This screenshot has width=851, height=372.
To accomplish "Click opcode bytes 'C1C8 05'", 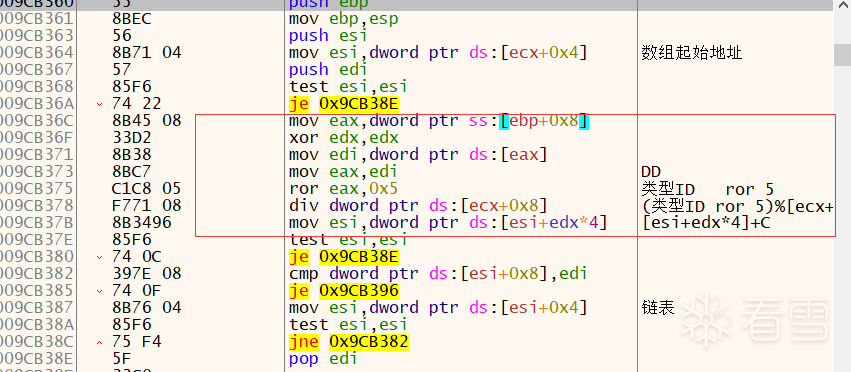I will point(147,188).
